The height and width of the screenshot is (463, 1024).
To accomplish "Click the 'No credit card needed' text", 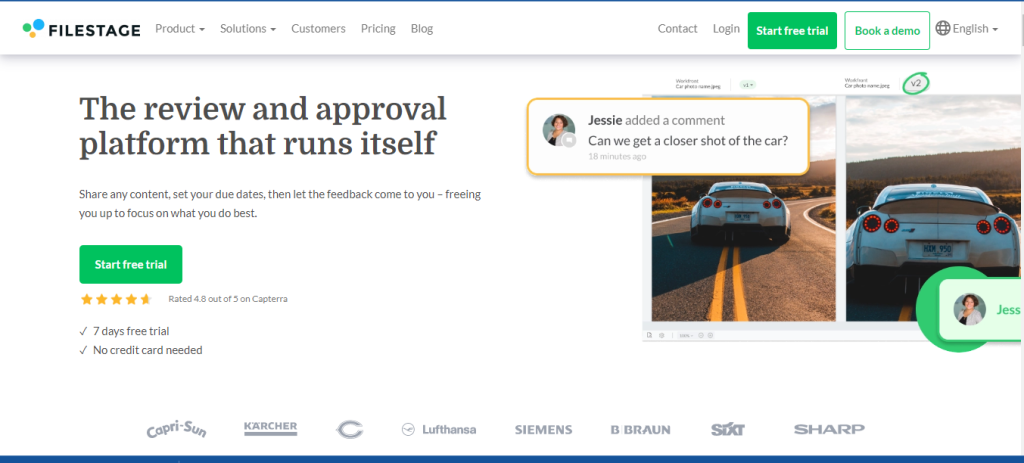I will (x=148, y=350).
